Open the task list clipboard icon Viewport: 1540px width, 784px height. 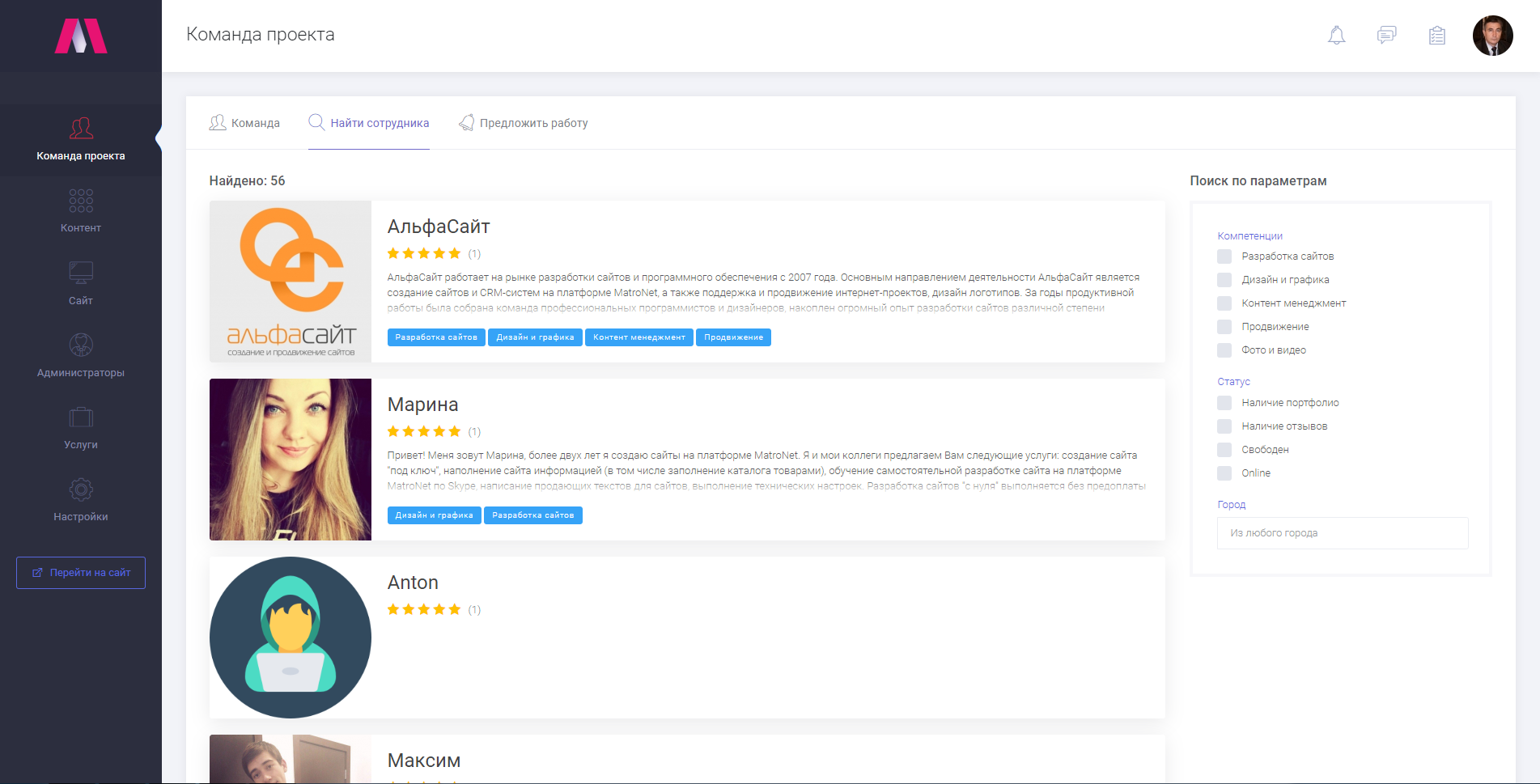coord(1437,36)
